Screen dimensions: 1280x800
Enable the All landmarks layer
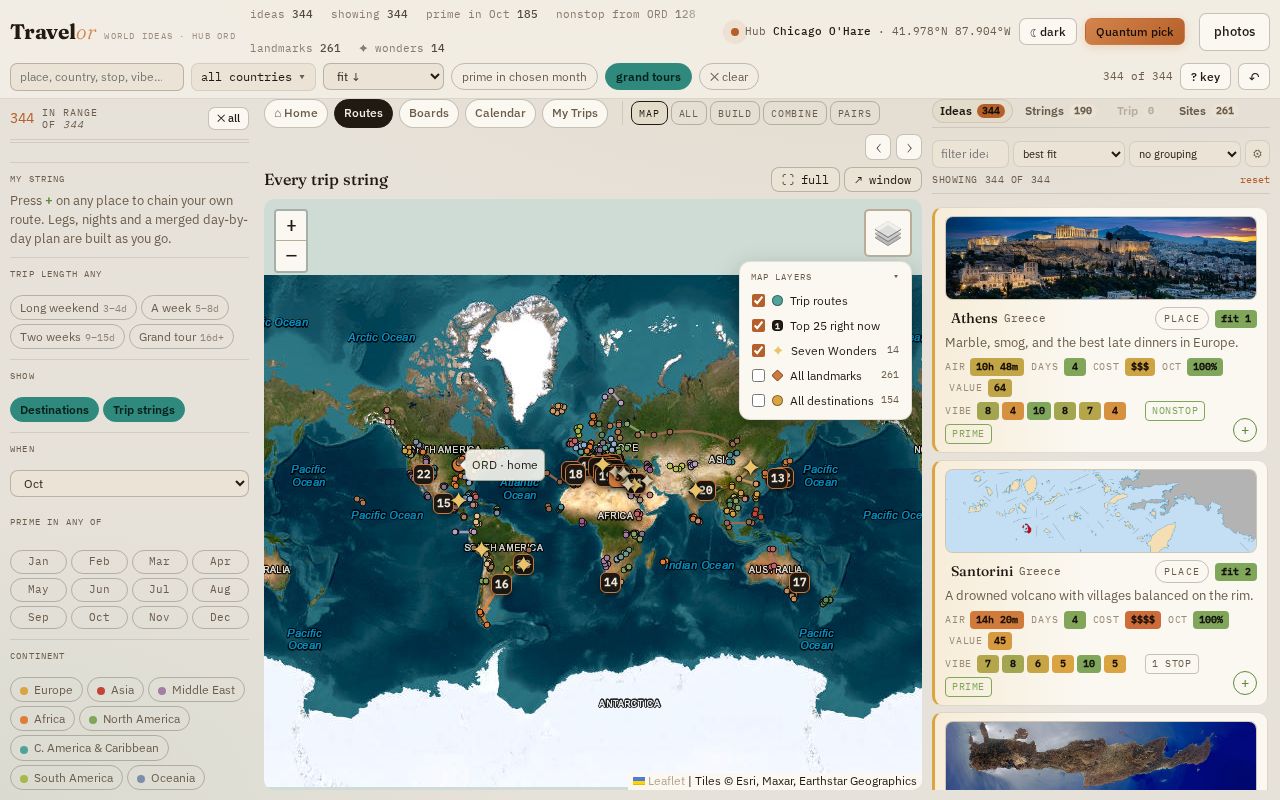click(758, 376)
